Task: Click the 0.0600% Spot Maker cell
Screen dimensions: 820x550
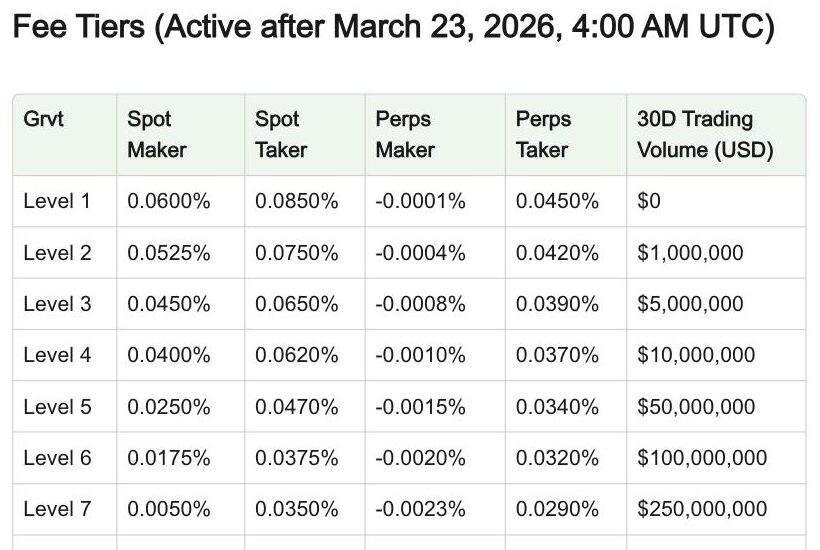Action: pyautogui.click(x=169, y=201)
